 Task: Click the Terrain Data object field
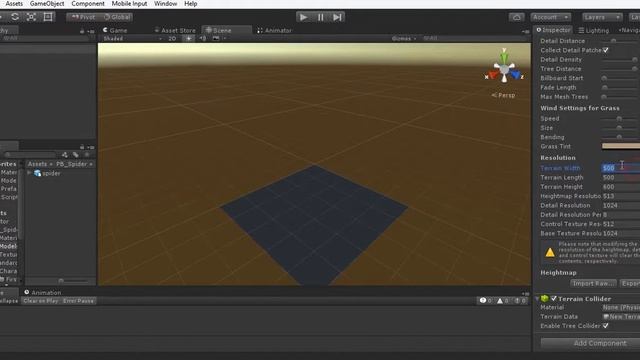tap(621, 317)
